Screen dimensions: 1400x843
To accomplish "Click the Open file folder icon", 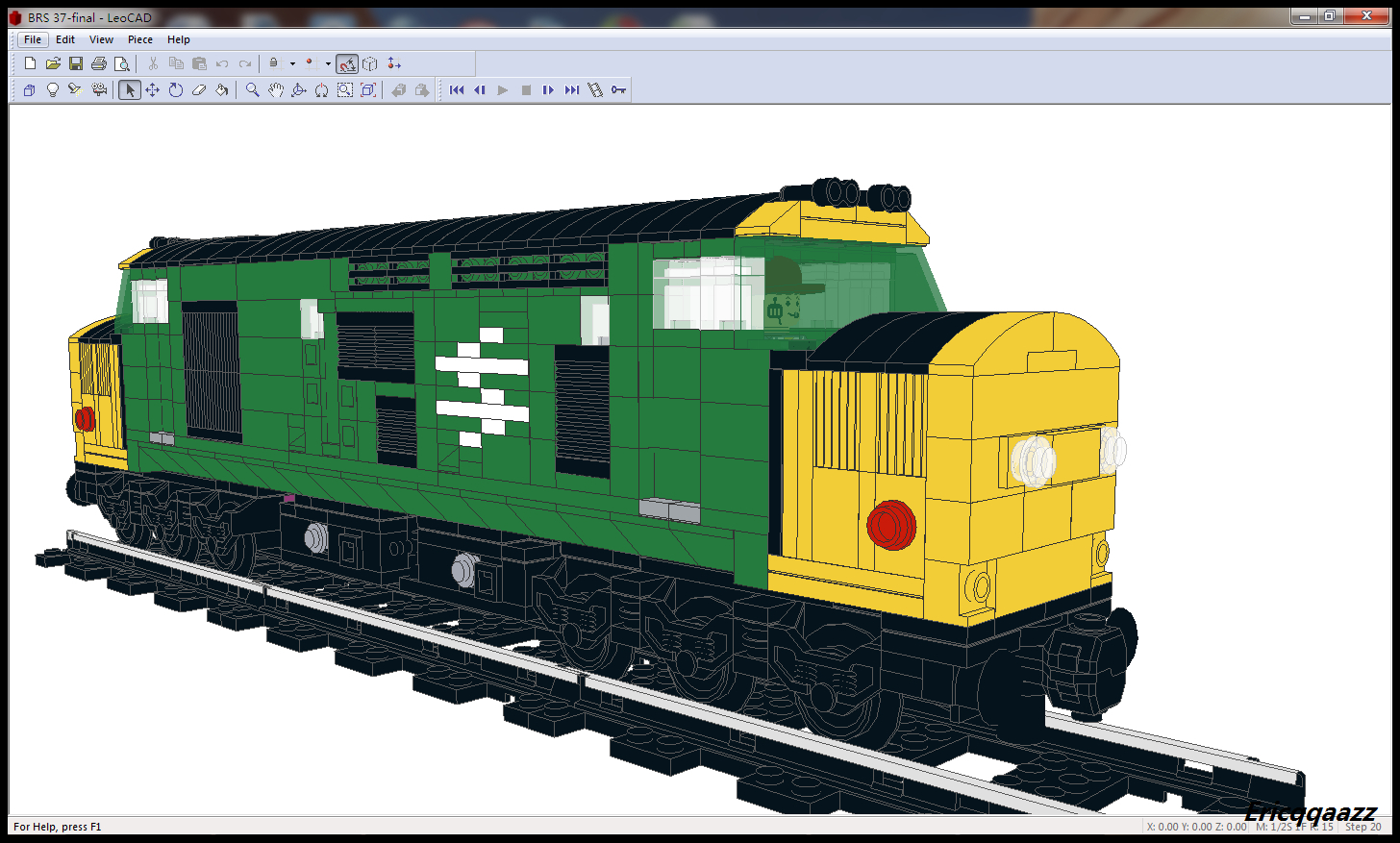I will point(53,63).
